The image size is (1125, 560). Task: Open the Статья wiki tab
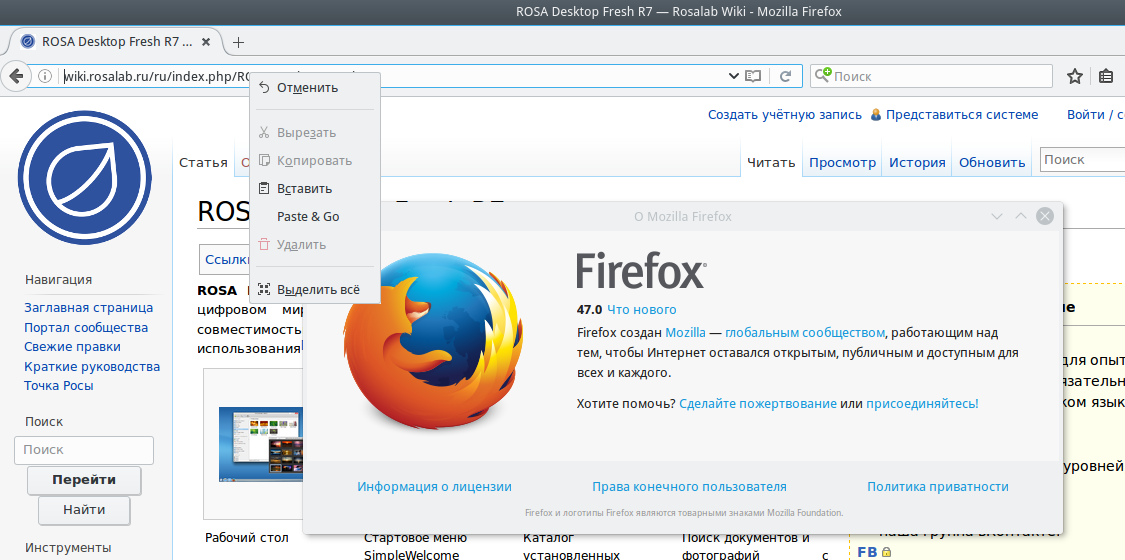pos(203,163)
